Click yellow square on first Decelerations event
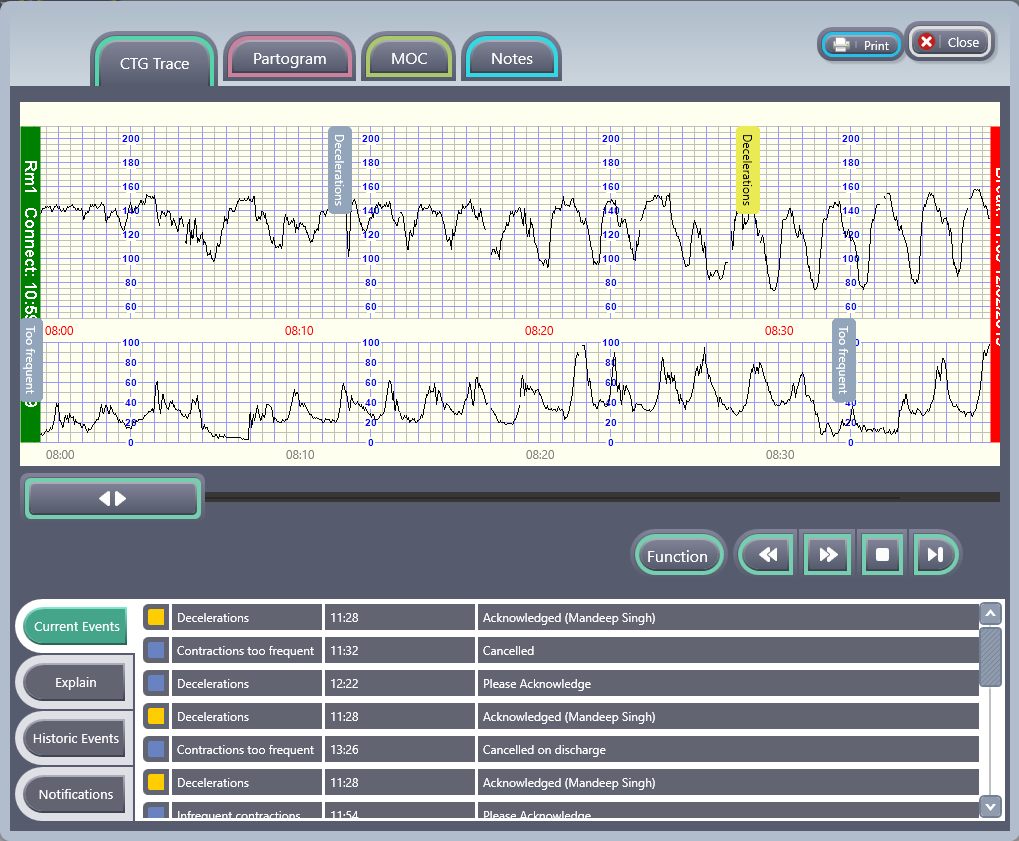 [156, 617]
